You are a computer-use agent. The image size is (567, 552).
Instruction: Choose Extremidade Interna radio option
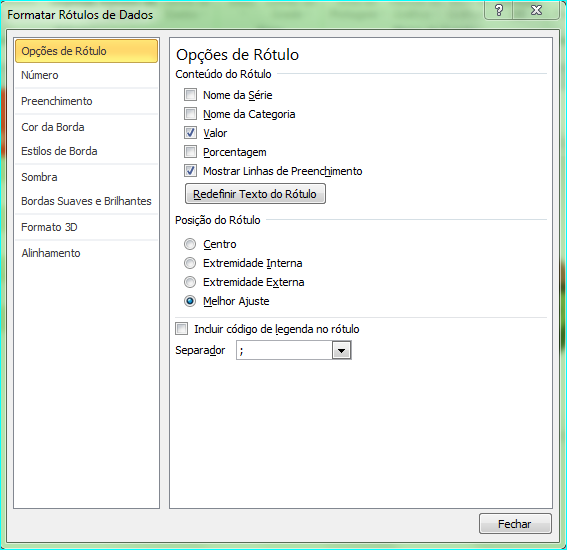click(x=190, y=263)
